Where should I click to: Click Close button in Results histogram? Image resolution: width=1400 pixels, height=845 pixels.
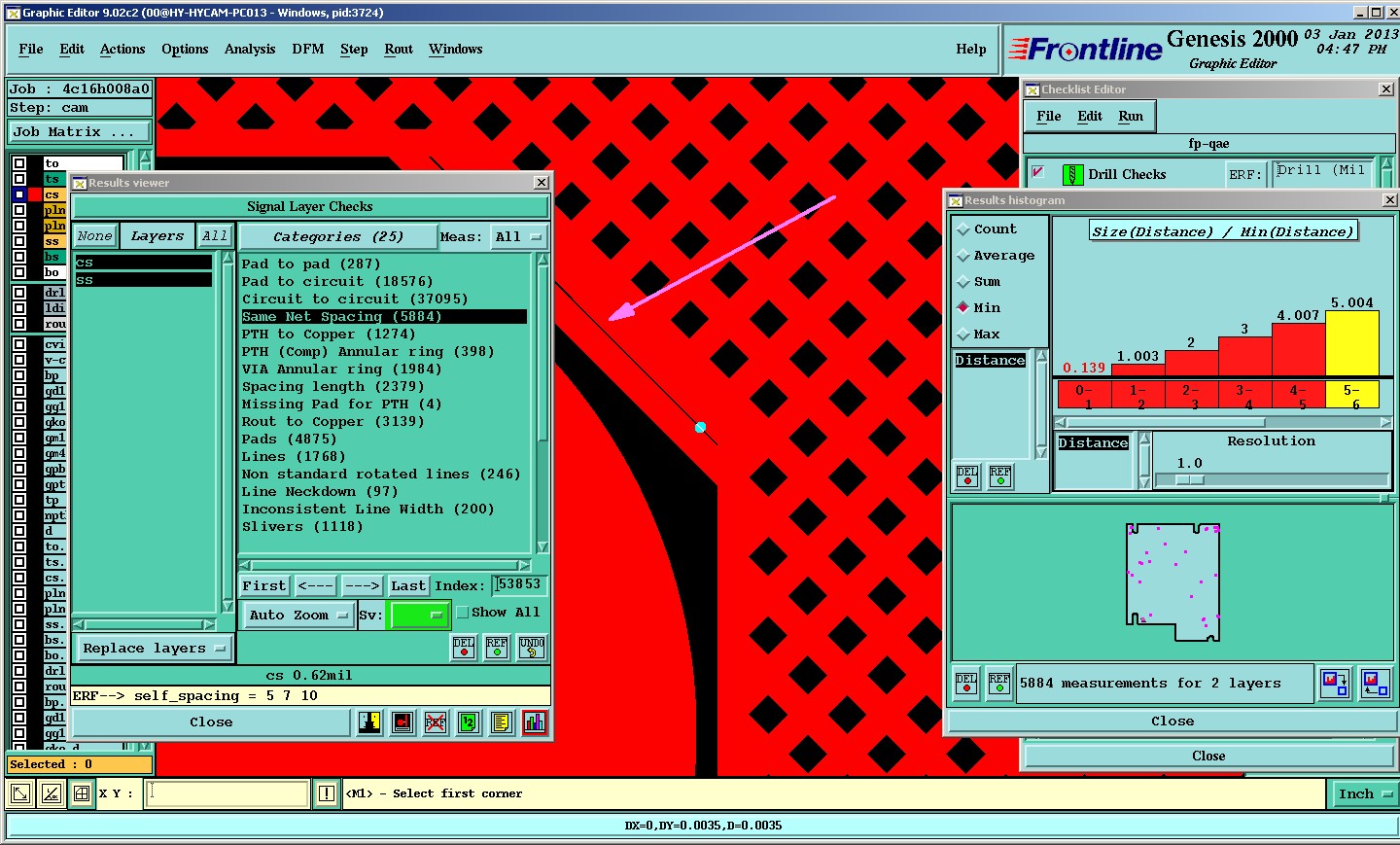[x=1172, y=722]
